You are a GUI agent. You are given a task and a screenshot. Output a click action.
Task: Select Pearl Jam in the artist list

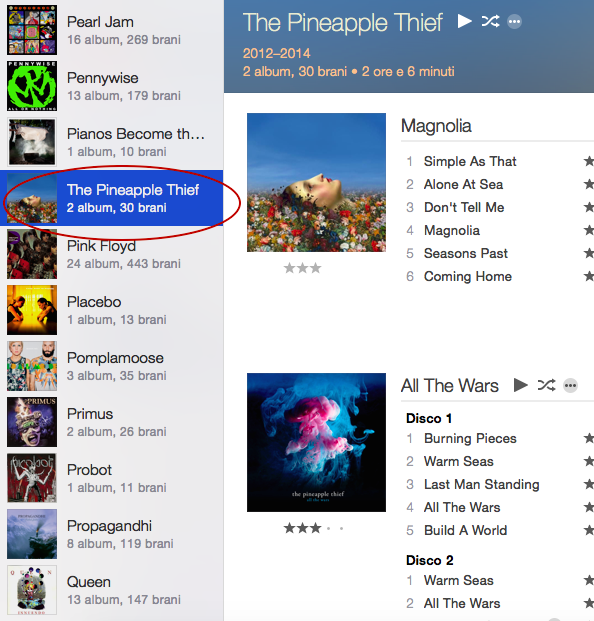pos(112,30)
